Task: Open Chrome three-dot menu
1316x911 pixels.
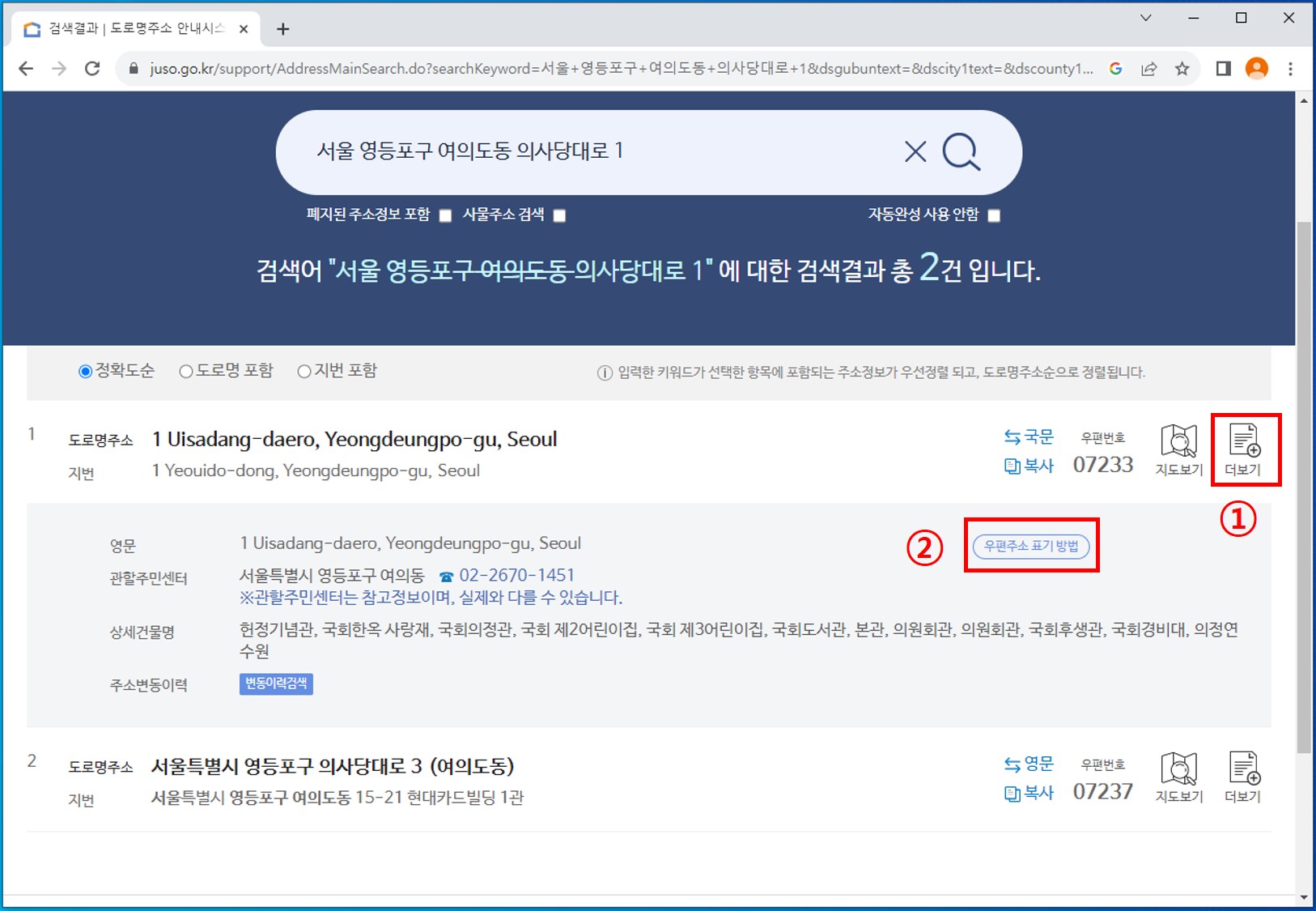Action: click(x=1291, y=69)
